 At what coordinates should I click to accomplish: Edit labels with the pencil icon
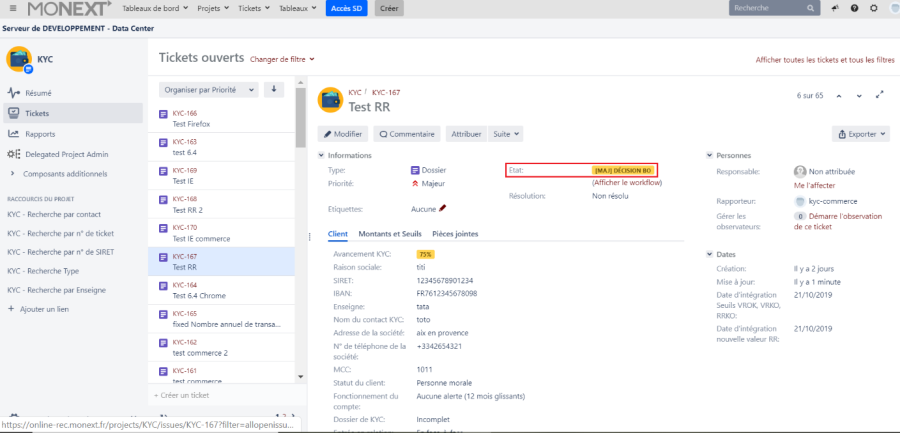click(442, 208)
